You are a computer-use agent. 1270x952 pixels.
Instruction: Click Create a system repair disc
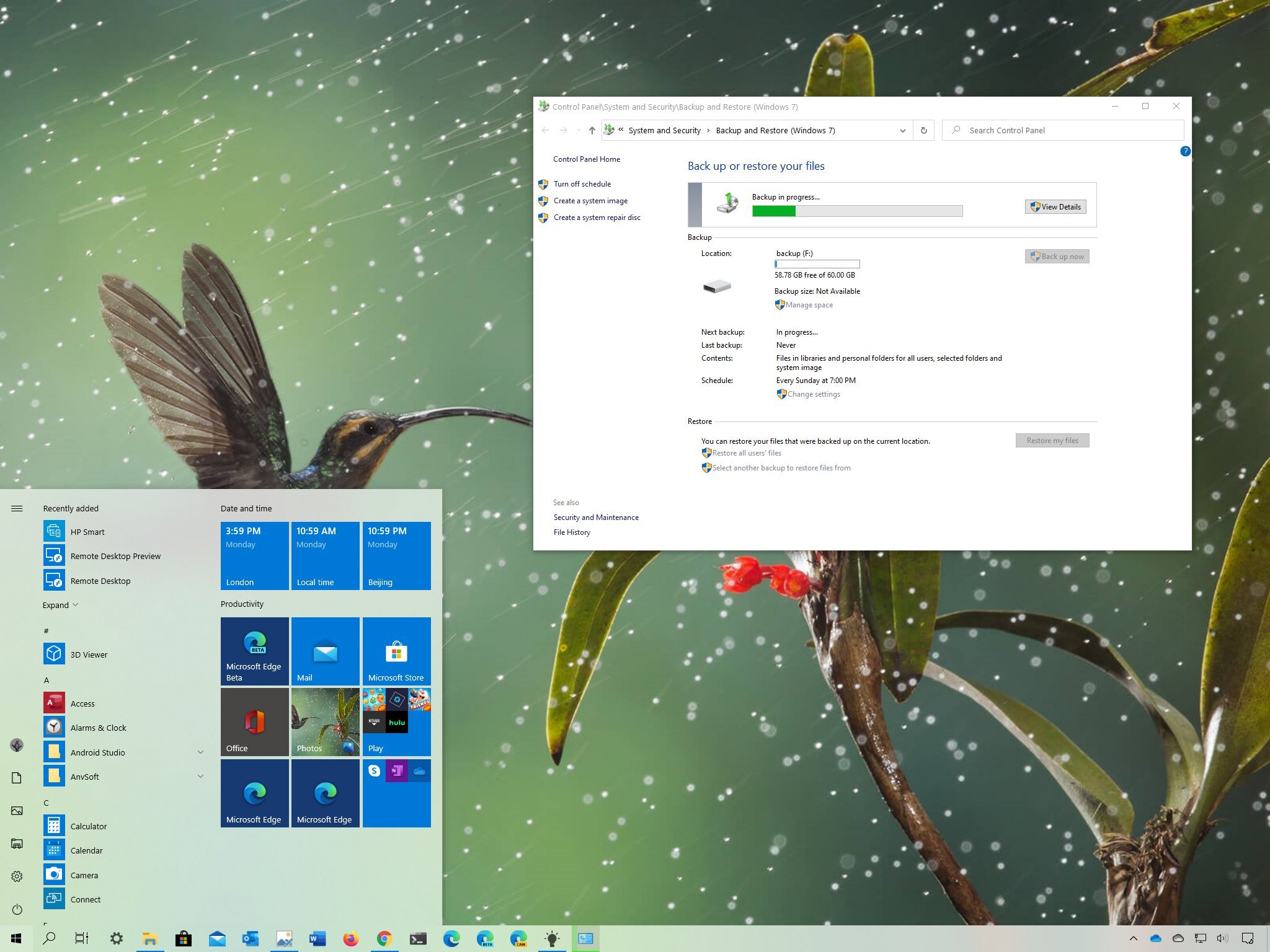click(x=597, y=216)
